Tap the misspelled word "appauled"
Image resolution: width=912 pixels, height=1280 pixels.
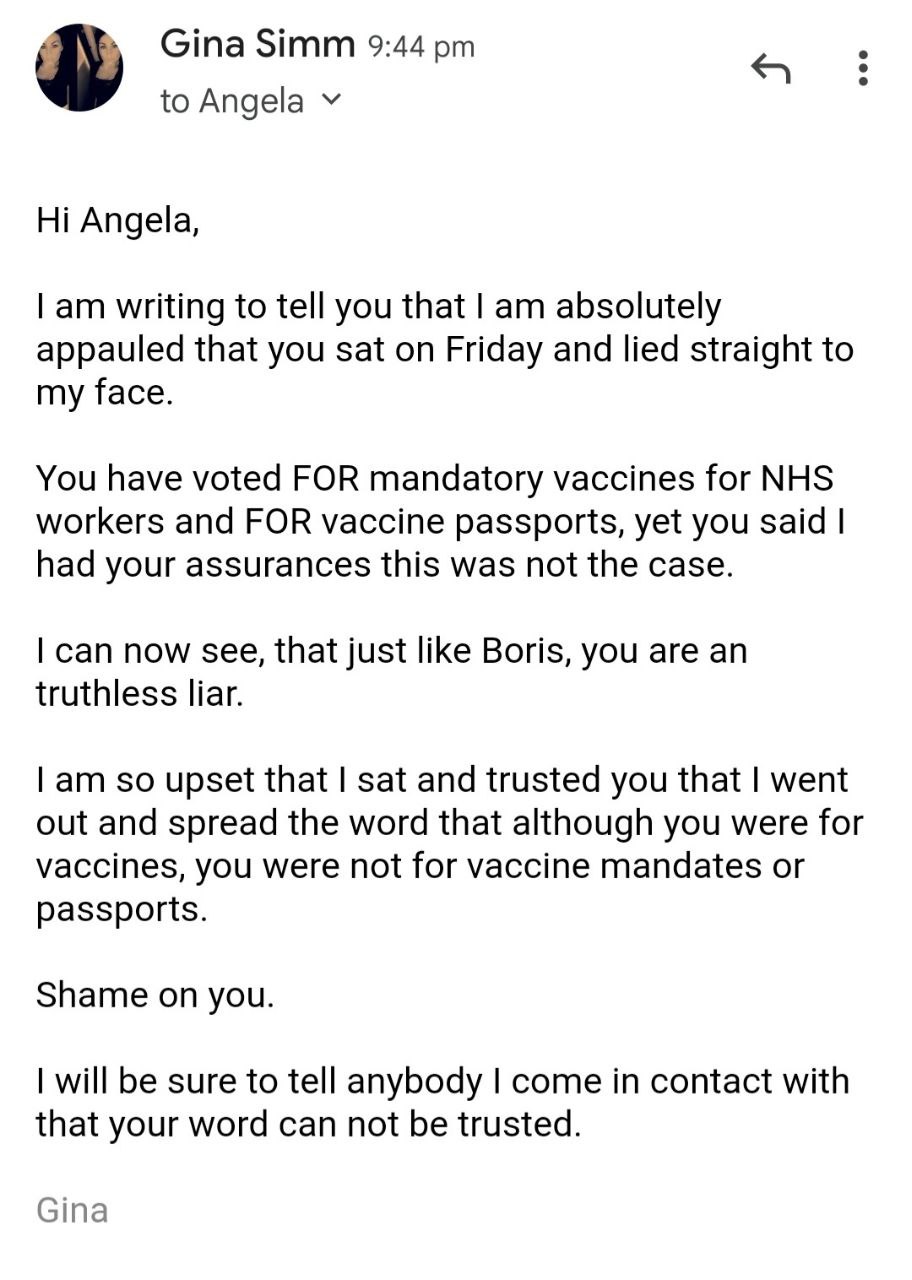pos(110,350)
